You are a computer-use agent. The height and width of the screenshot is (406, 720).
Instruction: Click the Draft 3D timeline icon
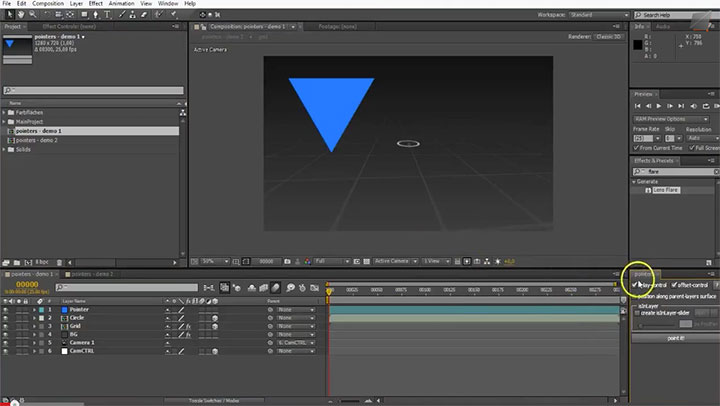pos(237,288)
